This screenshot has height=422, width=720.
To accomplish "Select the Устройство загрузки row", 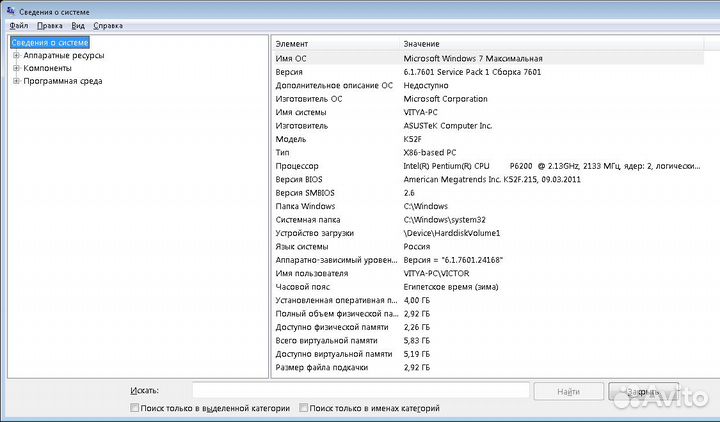I will point(488,233).
